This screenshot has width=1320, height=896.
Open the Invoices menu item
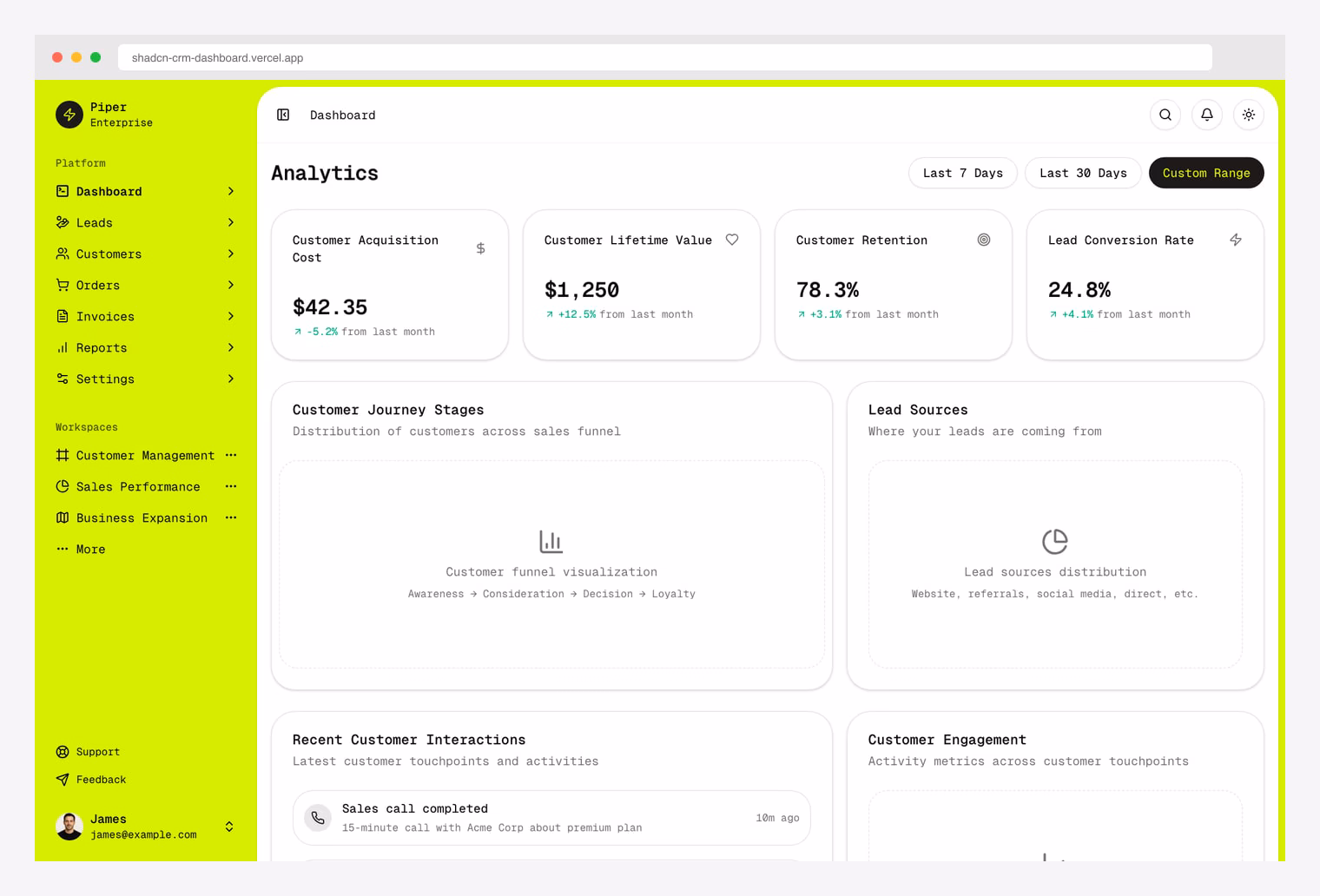pyautogui.click(x=146, y=316)
